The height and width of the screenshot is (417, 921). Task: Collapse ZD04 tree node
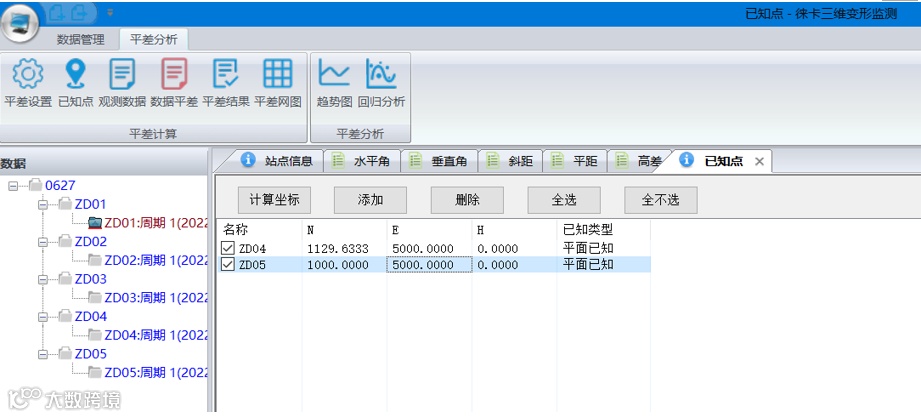(42, 317)
